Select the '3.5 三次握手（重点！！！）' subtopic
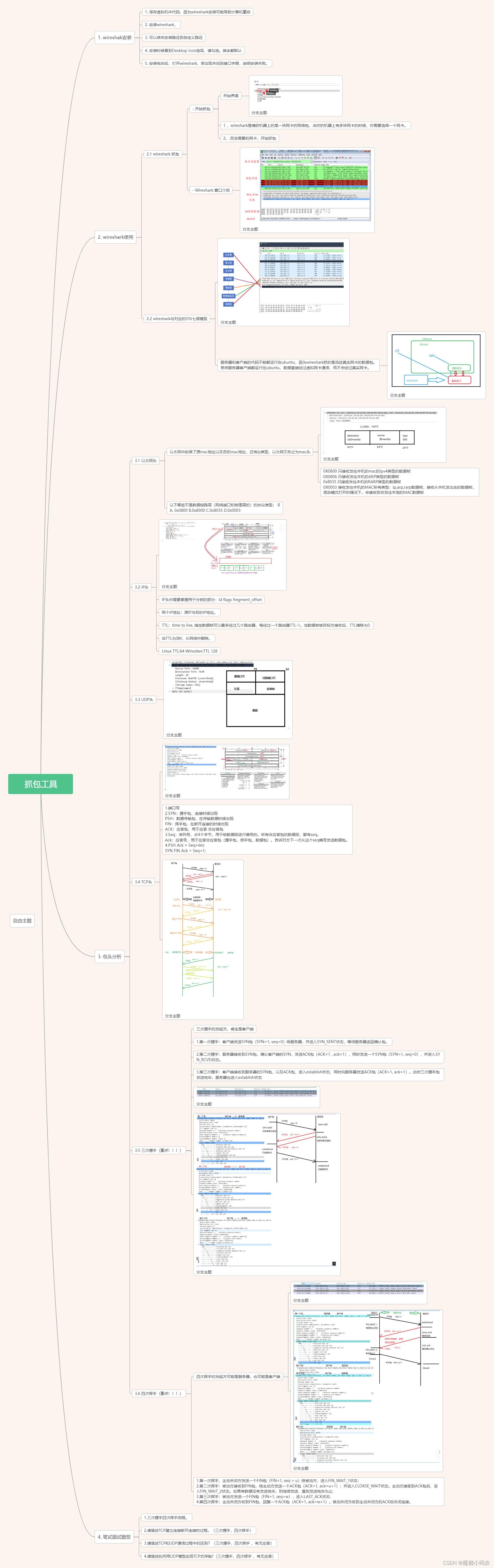Screen dimensions: 494x1568 [158, 1150]
